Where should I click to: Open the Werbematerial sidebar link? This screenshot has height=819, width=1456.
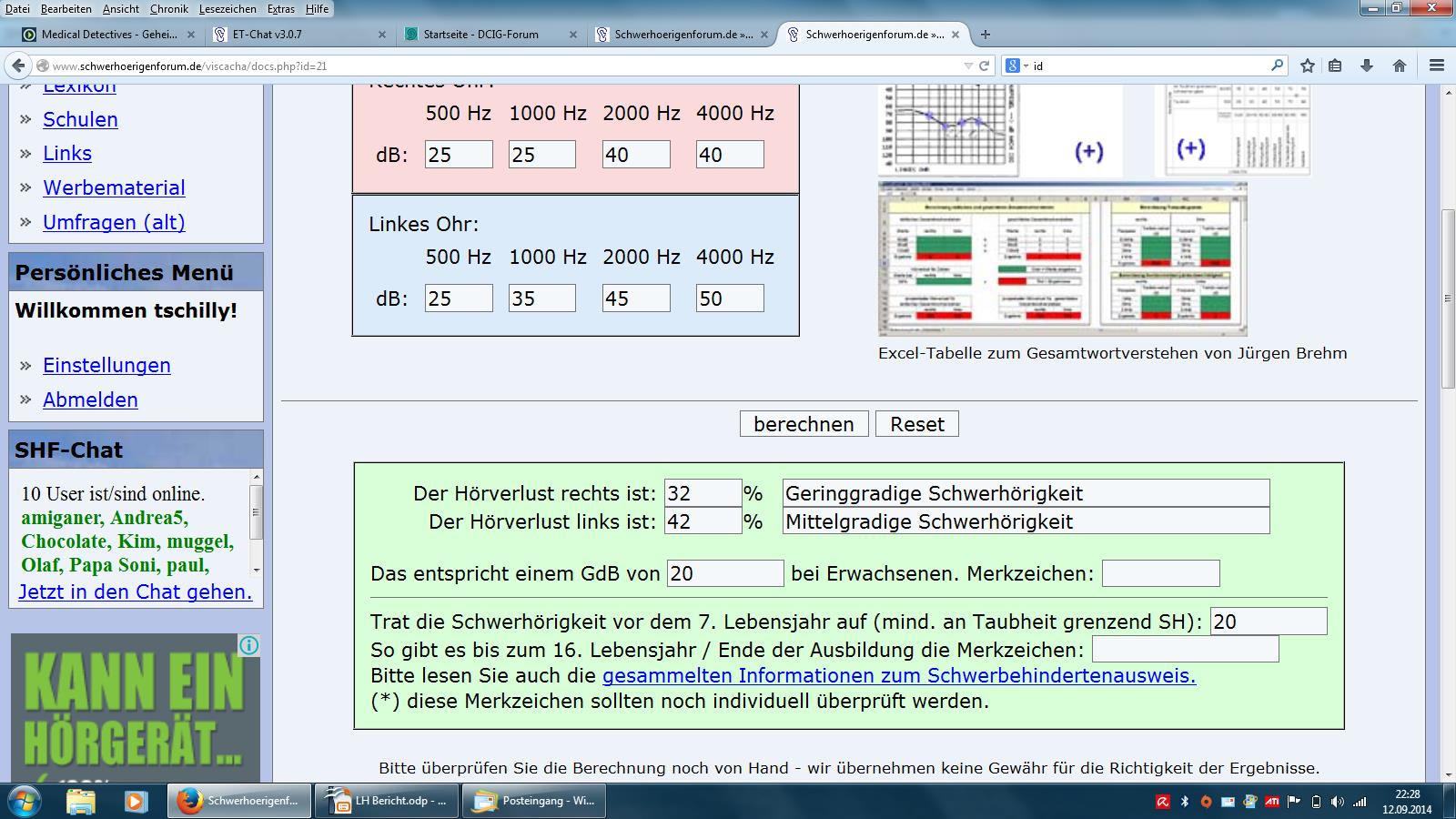click(114, 187)
